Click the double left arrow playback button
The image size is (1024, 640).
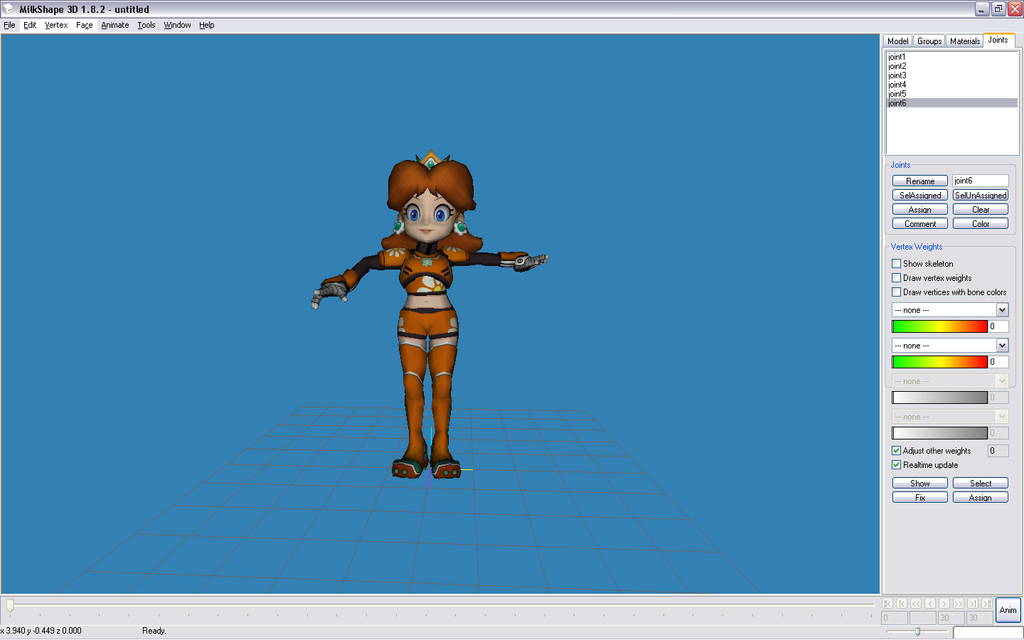tap(916, 604)
